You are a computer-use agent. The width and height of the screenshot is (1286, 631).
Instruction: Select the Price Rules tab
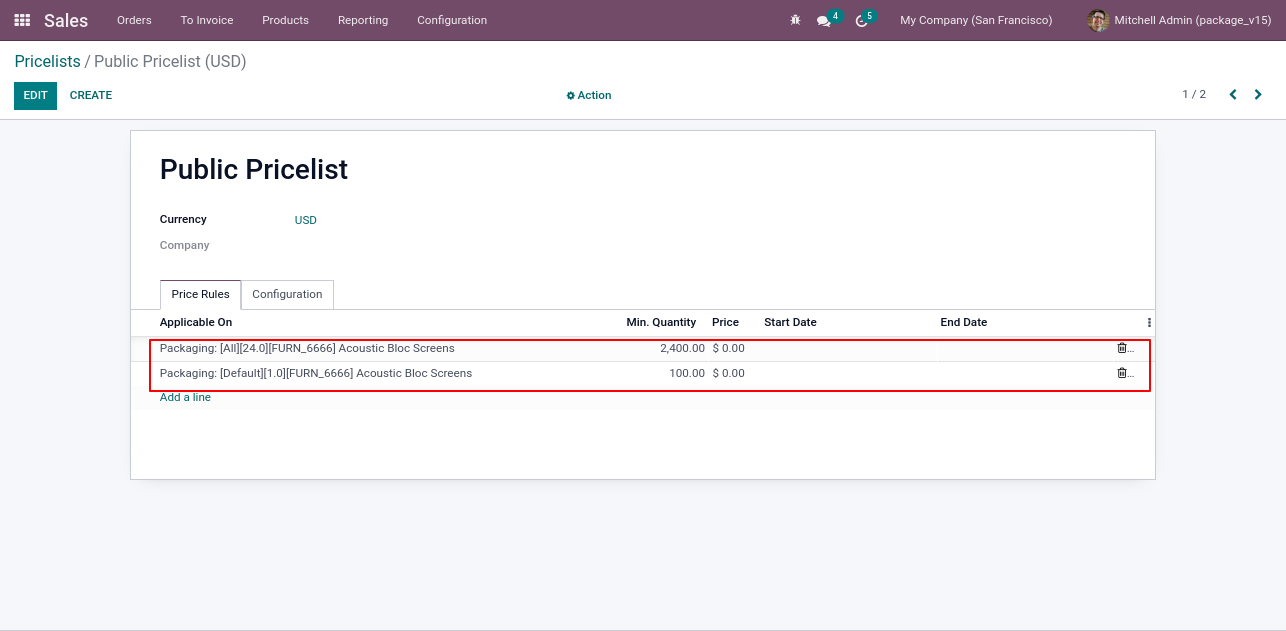click(x=200, y=295)
